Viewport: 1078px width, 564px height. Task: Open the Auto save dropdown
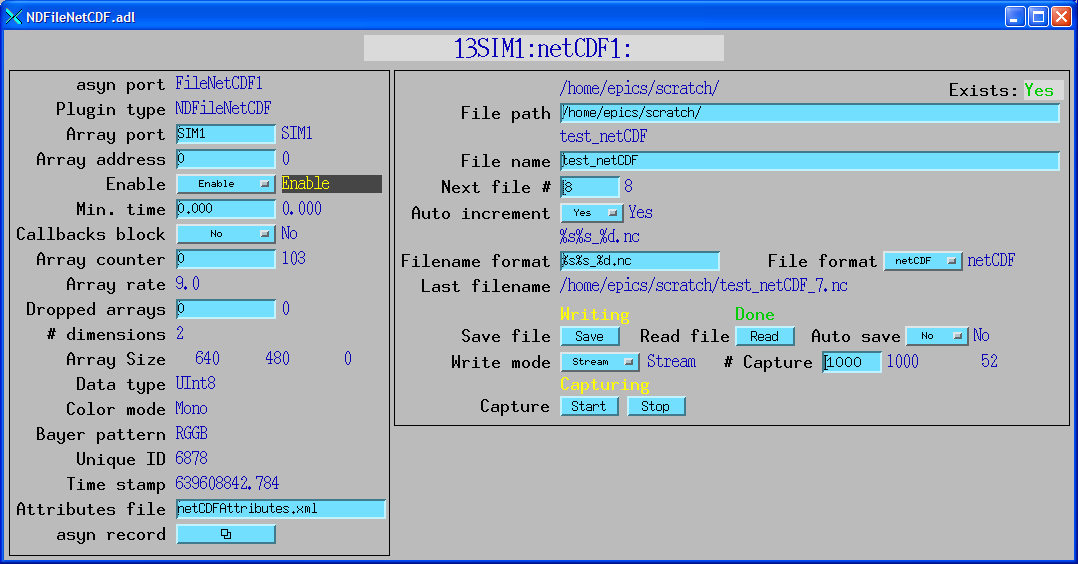pos(937,336)
